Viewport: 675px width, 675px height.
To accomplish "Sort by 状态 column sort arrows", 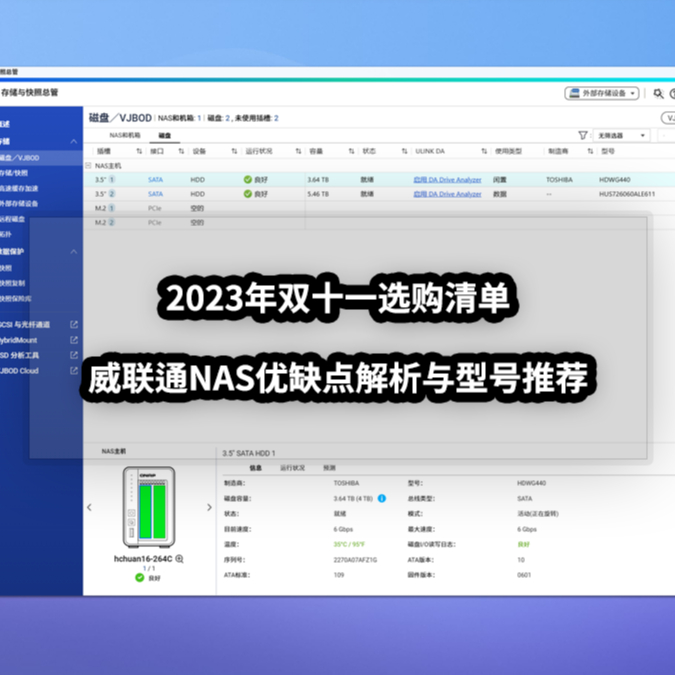I will 404,151.
